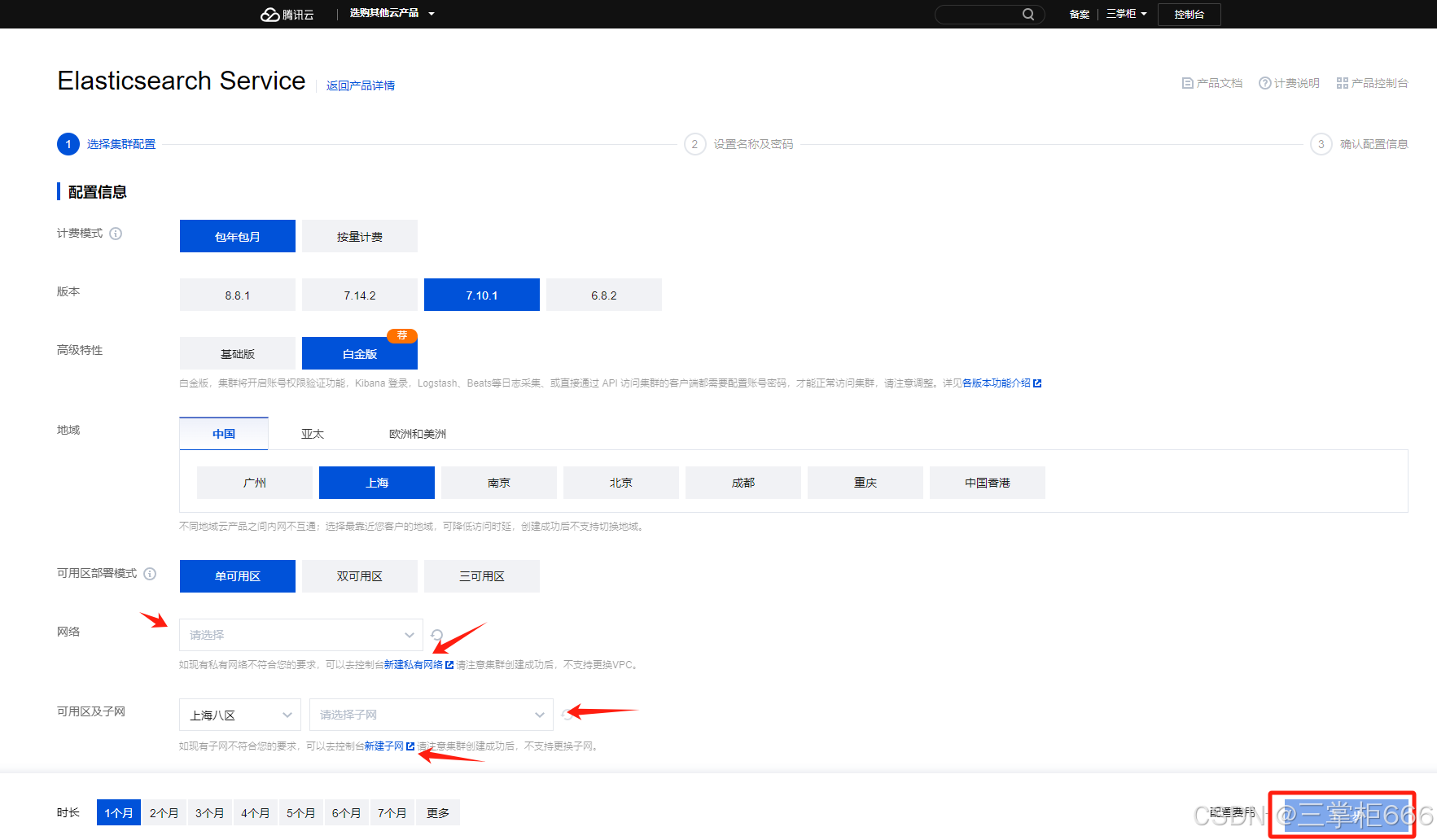The image size is (1437, 840).
Task: Click the 可用区部署模式 info icon
Action: coord(150,574)
